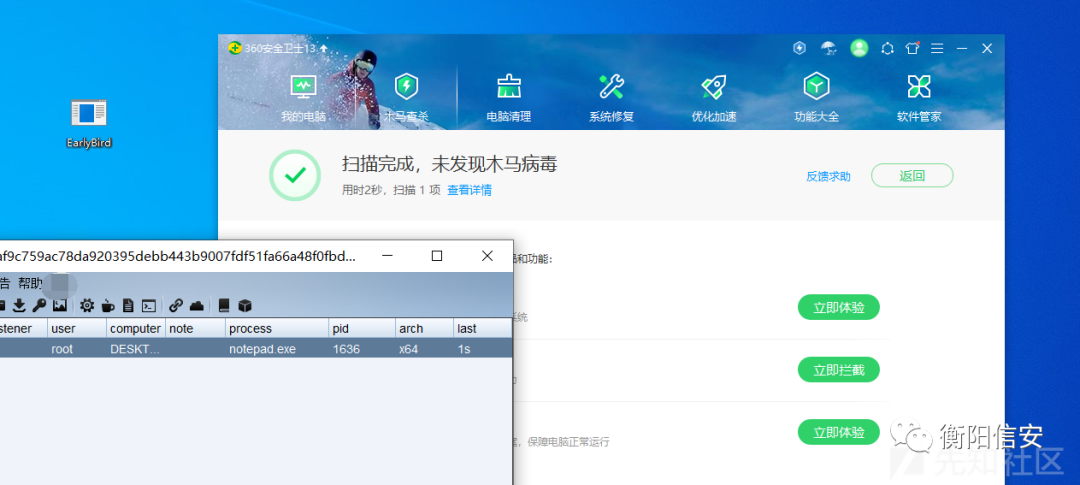Maximize the Cobalt Strike window
1080x485 pixels.
point(437,256)
